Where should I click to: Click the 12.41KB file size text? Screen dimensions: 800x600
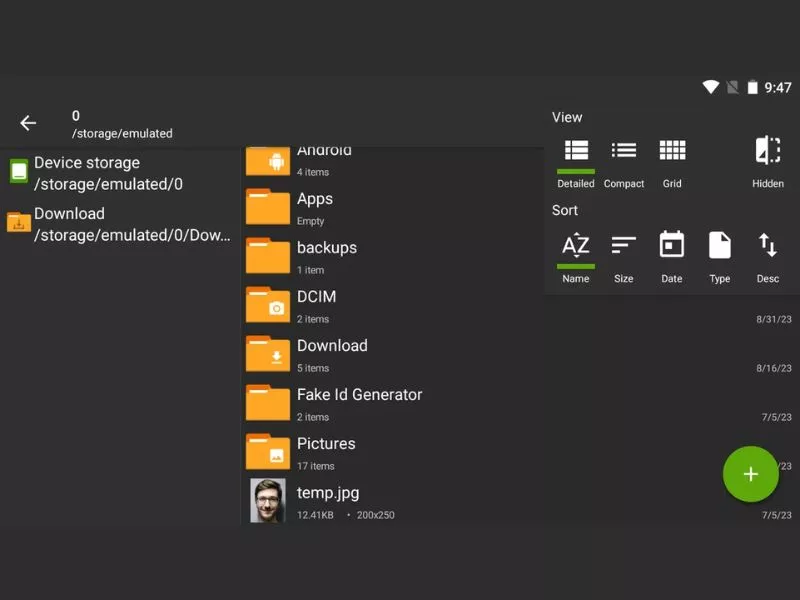click(315, 515)
